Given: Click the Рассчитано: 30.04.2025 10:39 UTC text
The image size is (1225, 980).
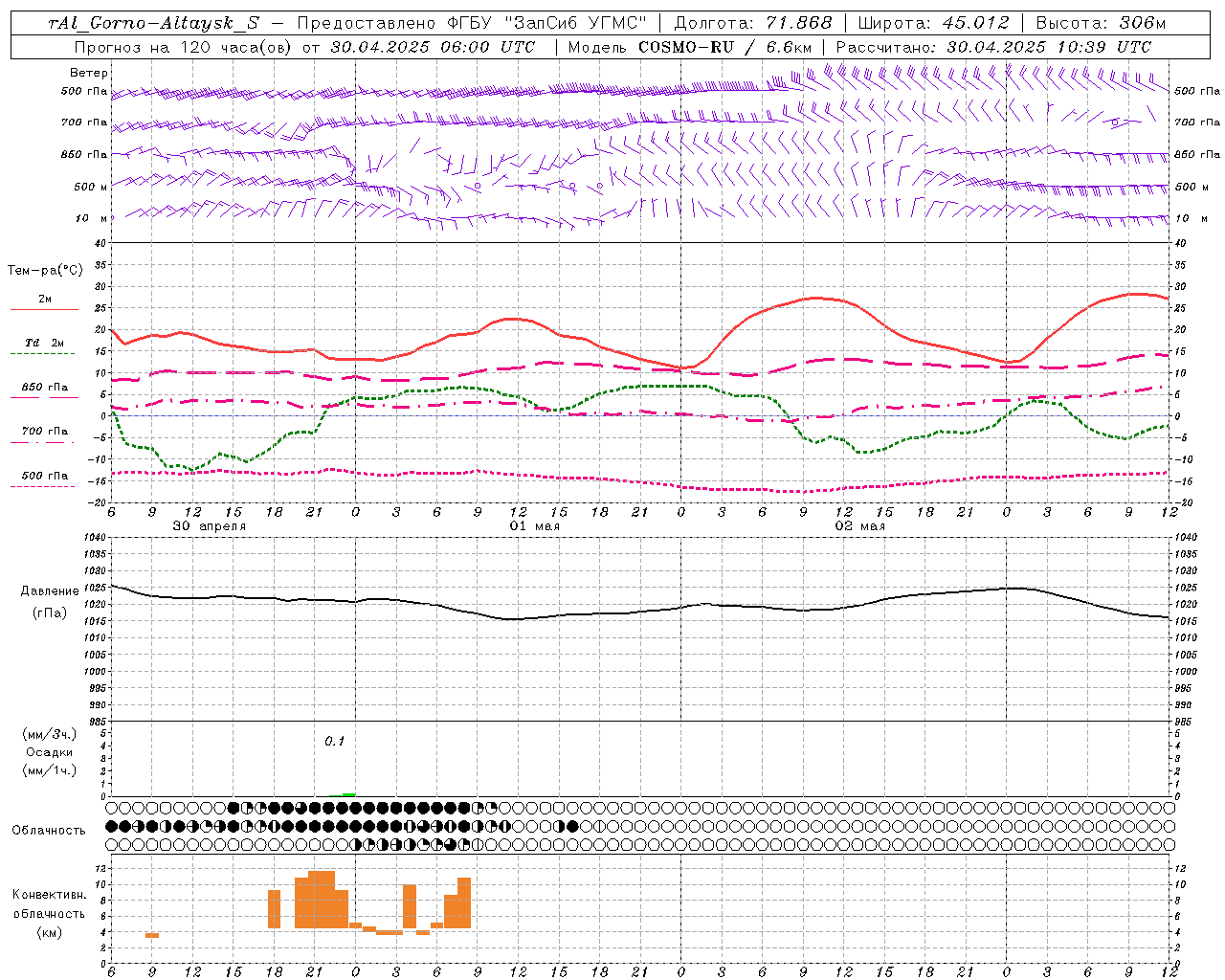Looking at the screenshot, I should pos(994,47).
